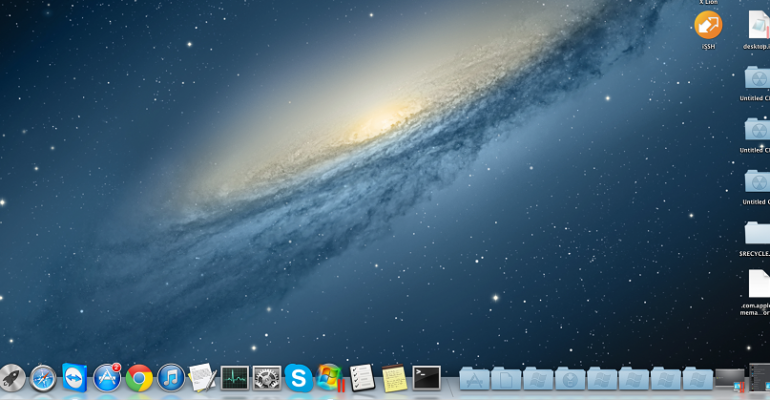Open Launchpad from the dock

click(12, 378)
